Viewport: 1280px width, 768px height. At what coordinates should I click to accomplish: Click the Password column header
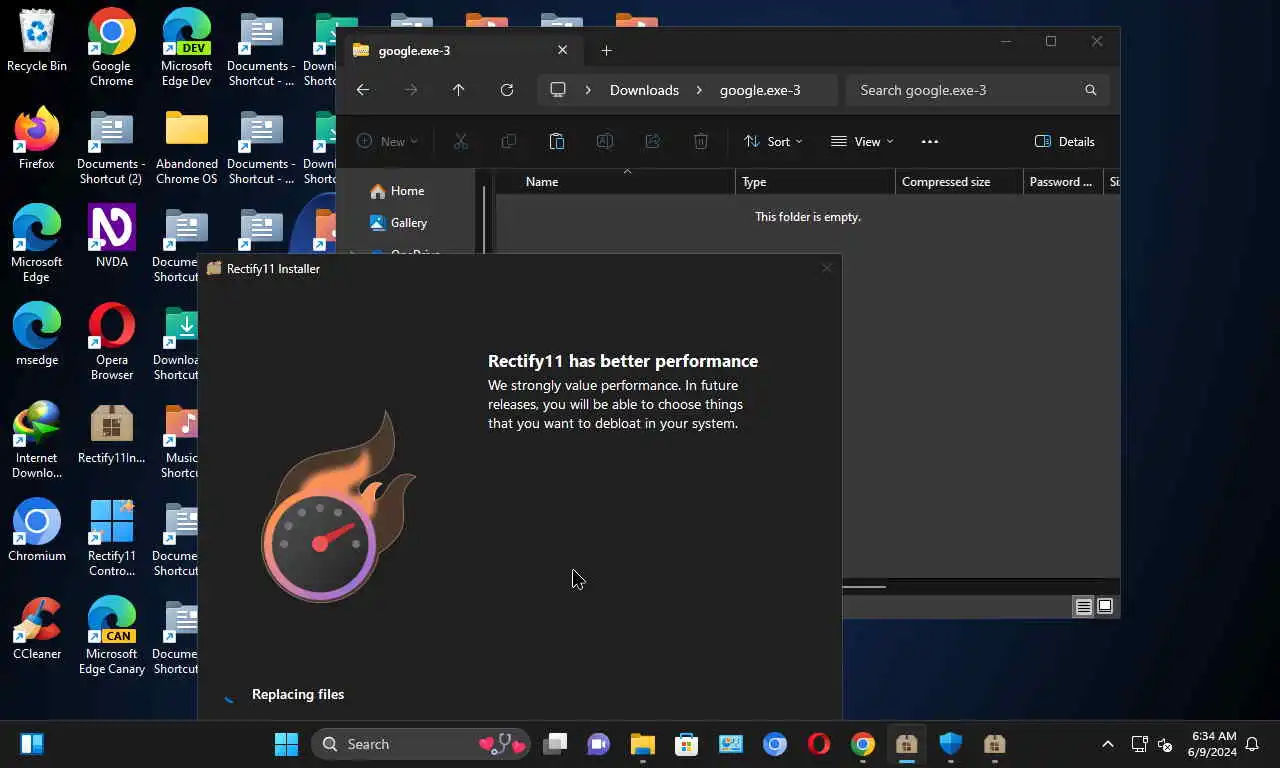1063,182
